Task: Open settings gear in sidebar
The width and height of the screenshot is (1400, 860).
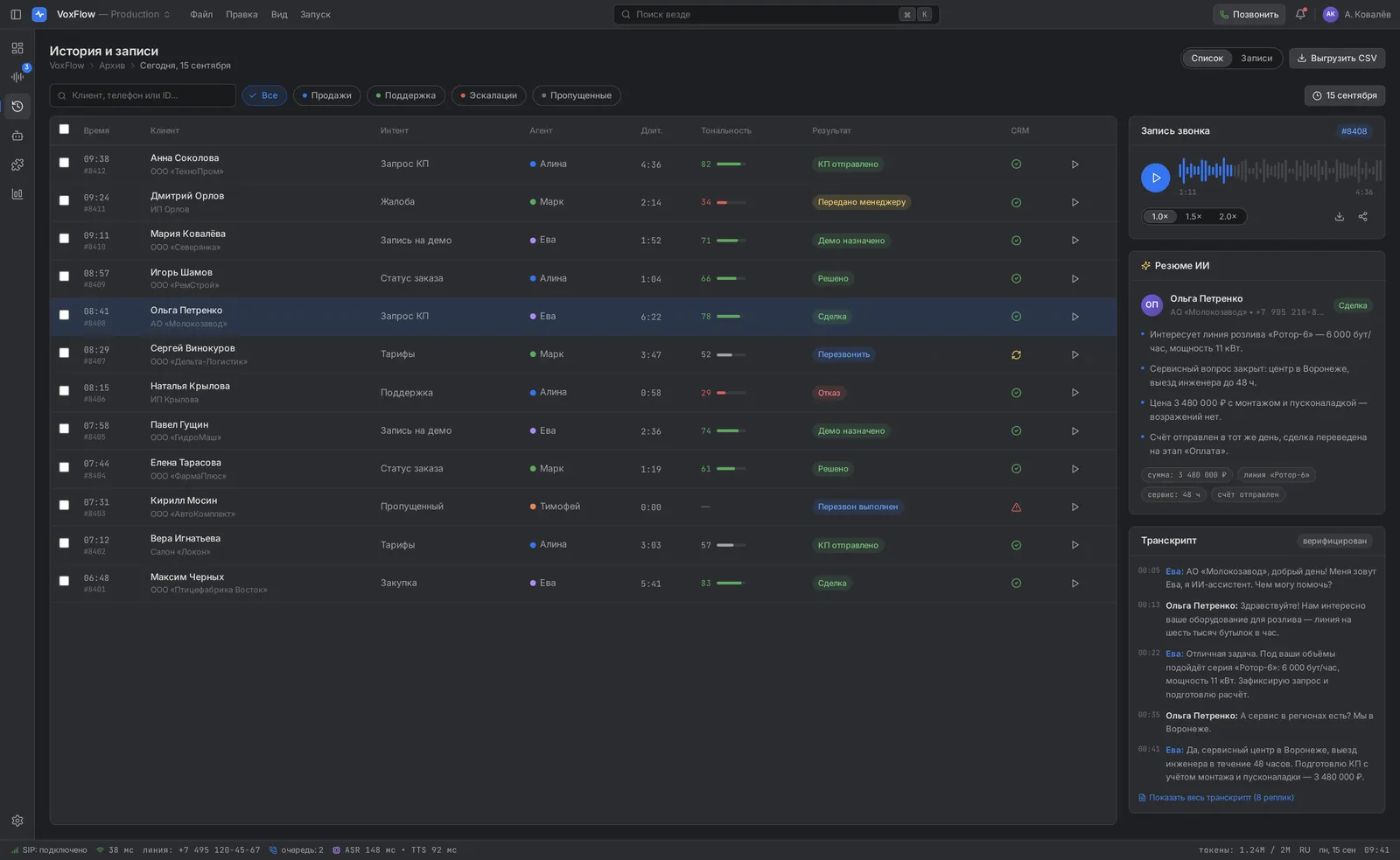Action: click(x=17, y=821)
